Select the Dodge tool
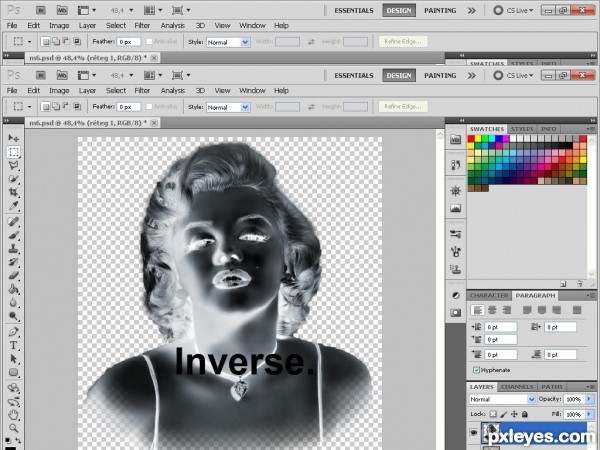Screen dimensions: 600x450 14,316
